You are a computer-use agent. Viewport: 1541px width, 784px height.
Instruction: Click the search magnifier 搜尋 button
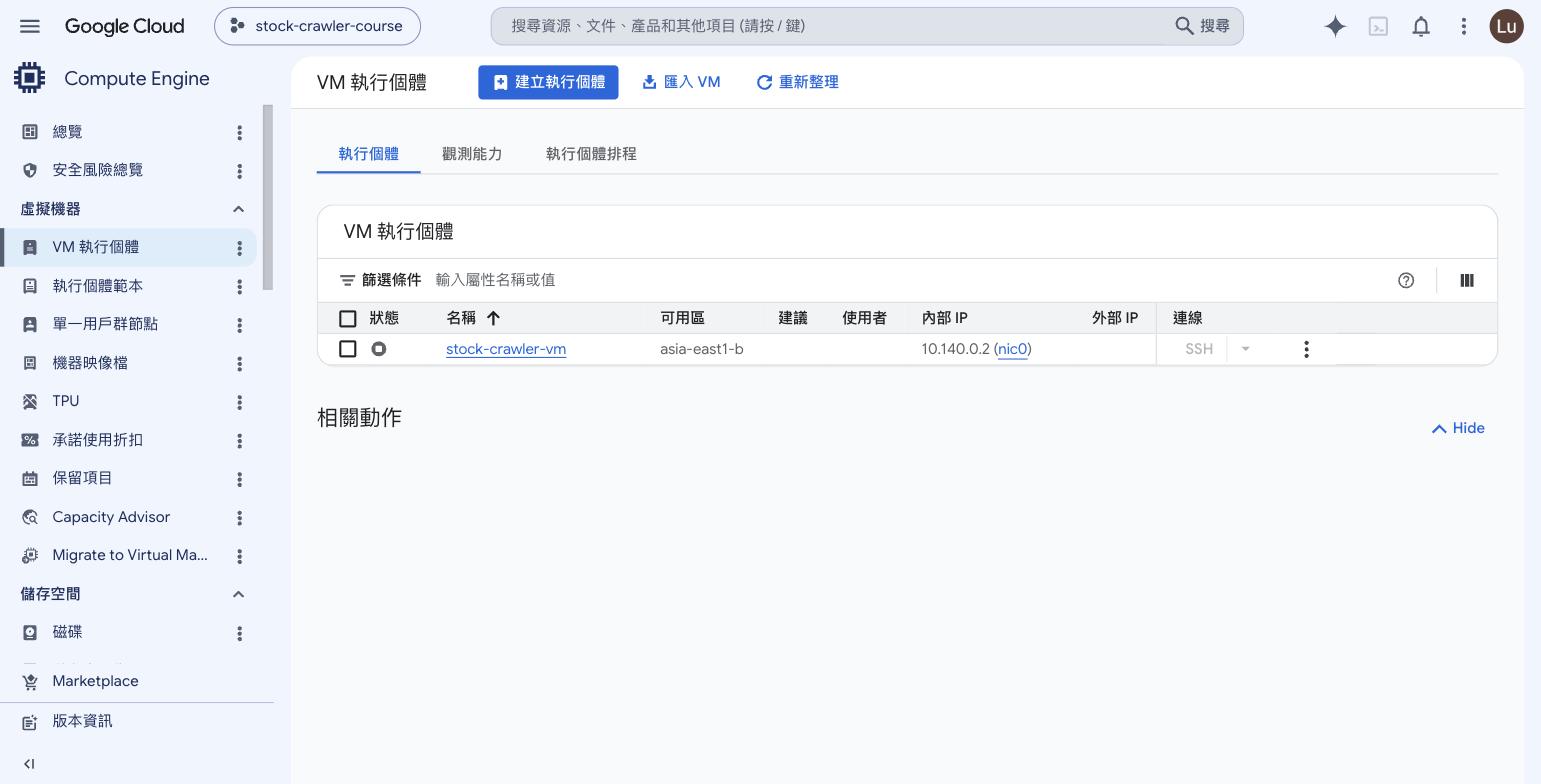coord(1202,26)
